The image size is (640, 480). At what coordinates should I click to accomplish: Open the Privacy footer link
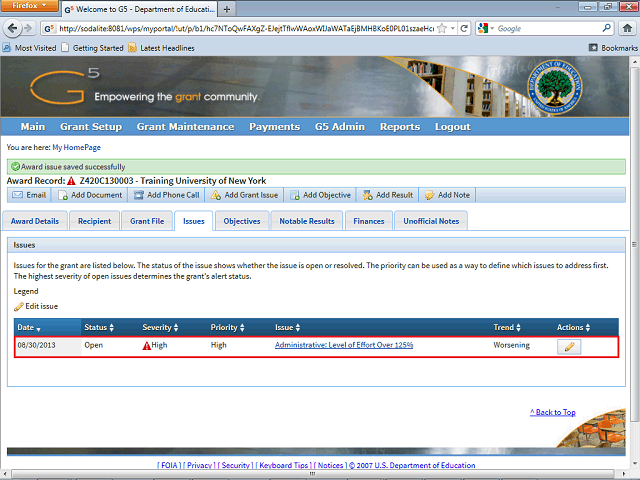(199, 465)
